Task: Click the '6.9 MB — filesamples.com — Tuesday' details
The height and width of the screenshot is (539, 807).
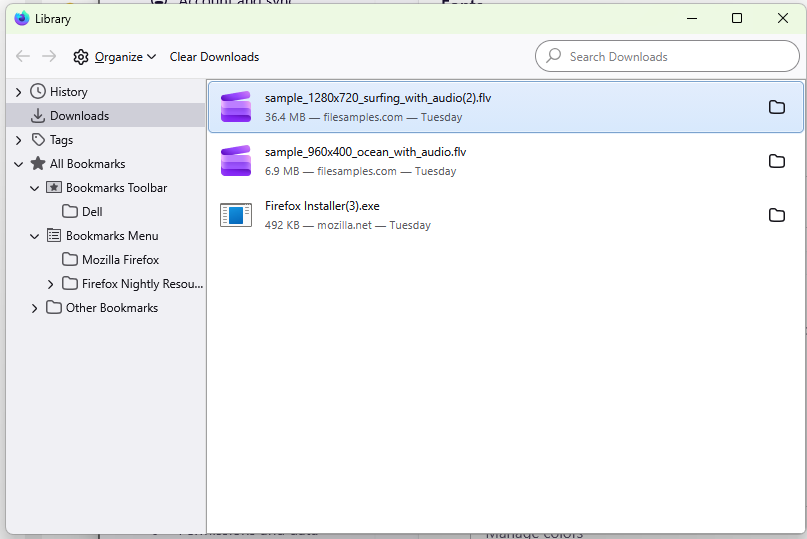Action: pos(360,171)
